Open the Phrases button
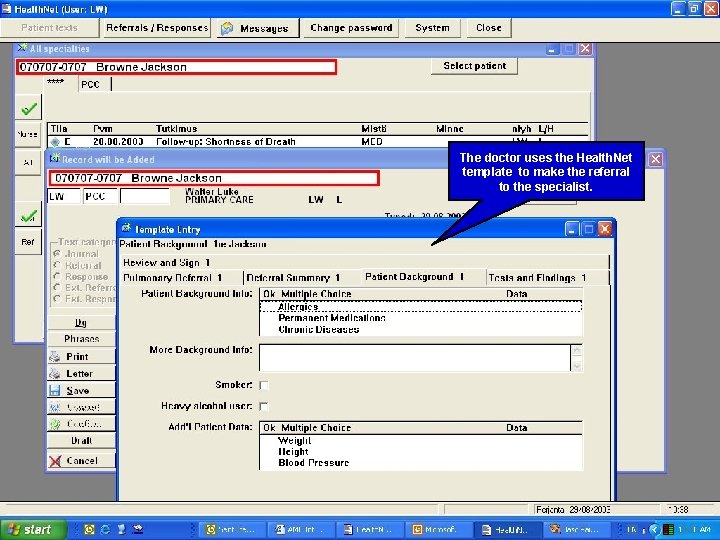The height and width of the screenshot is (540, 720). tap(81, 339)
